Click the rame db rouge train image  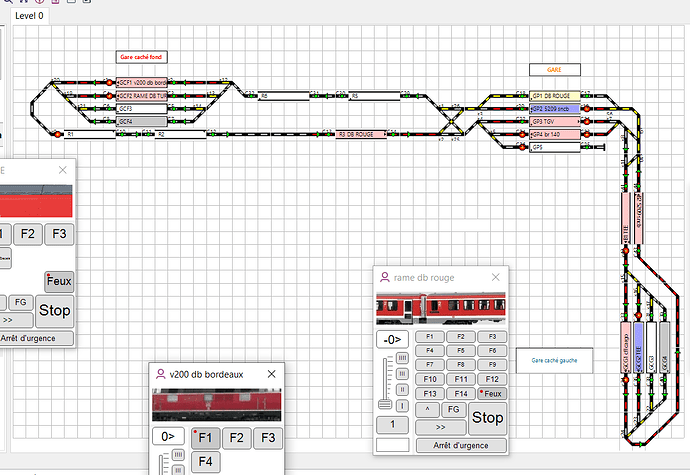[x=440, y=308]
